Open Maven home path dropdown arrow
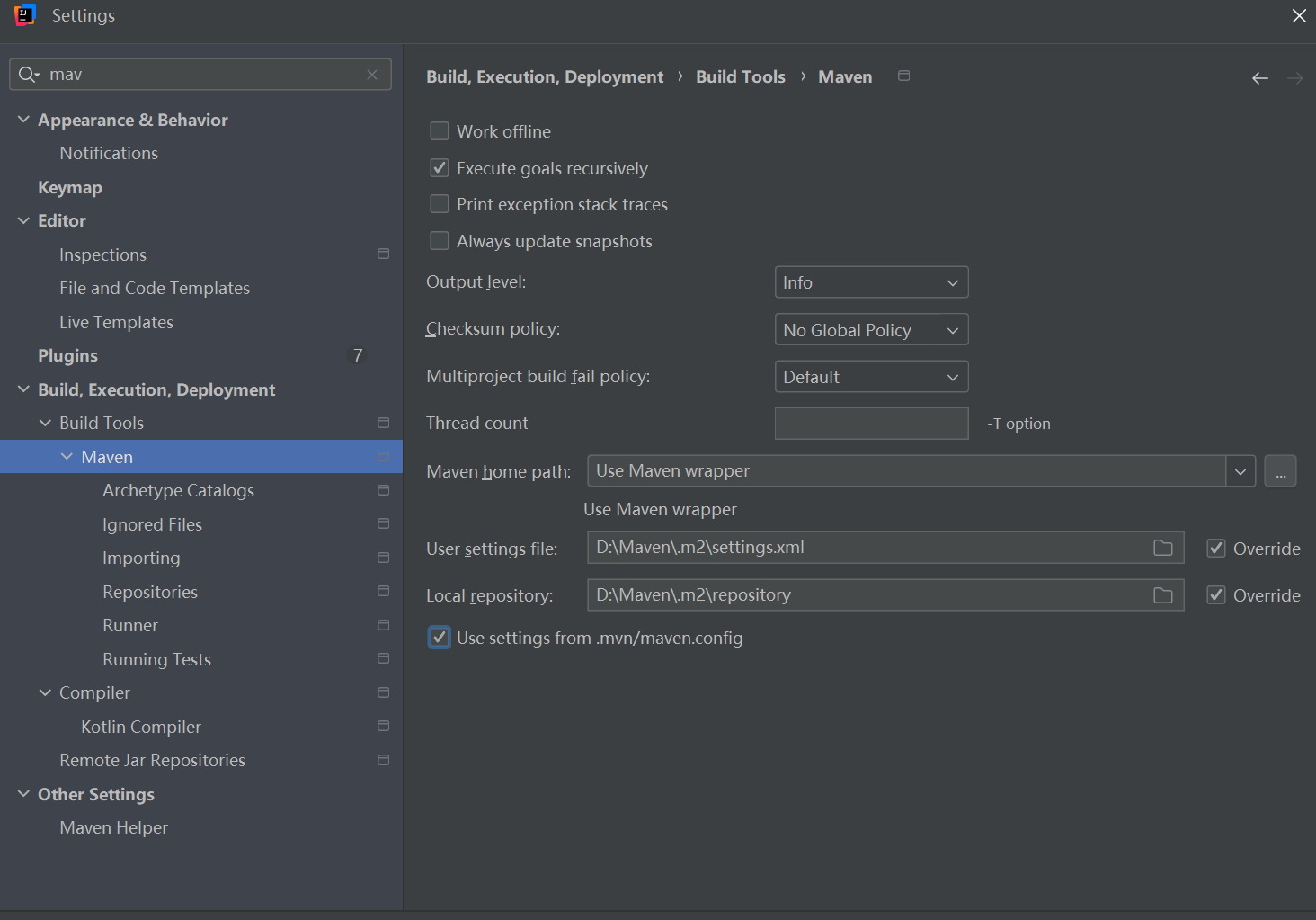1316x920 pixels. tap(1240, 471)
